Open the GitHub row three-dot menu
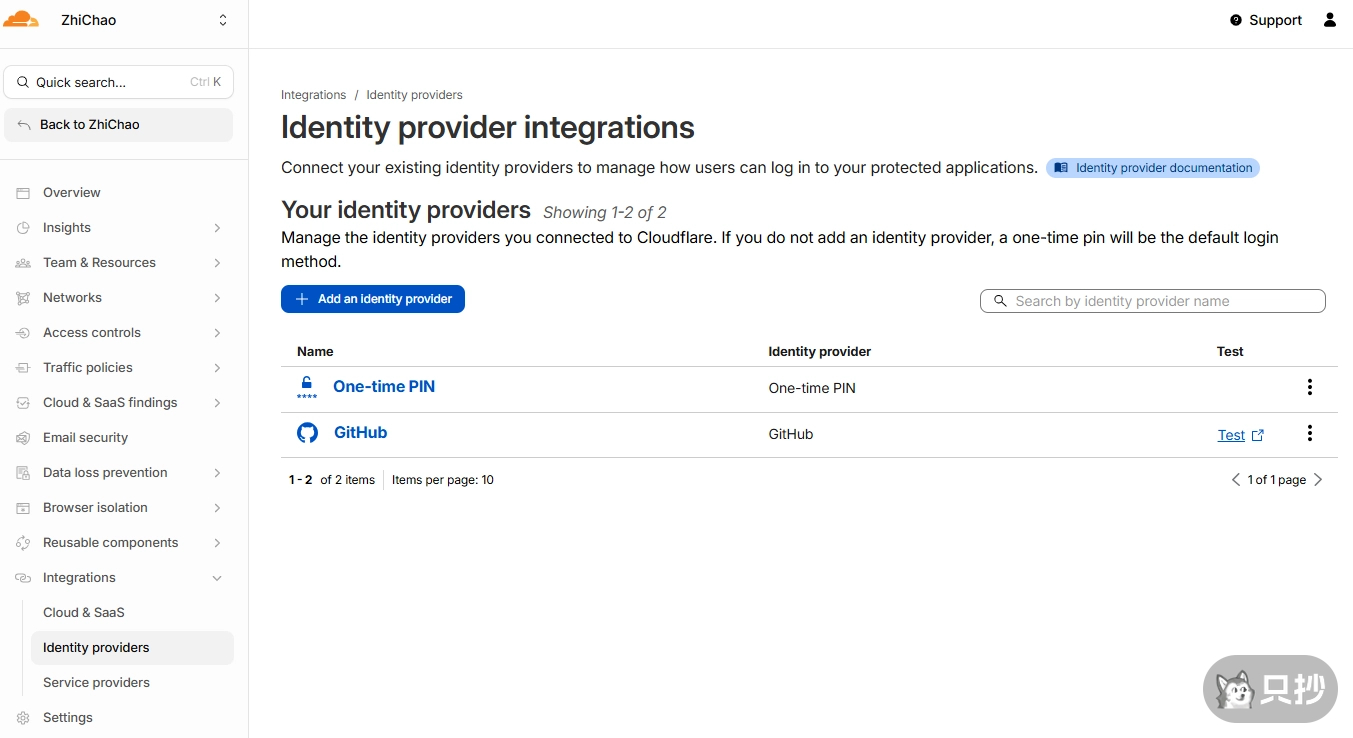The height and width of the screenshot is (738, 1353). 1309,433
